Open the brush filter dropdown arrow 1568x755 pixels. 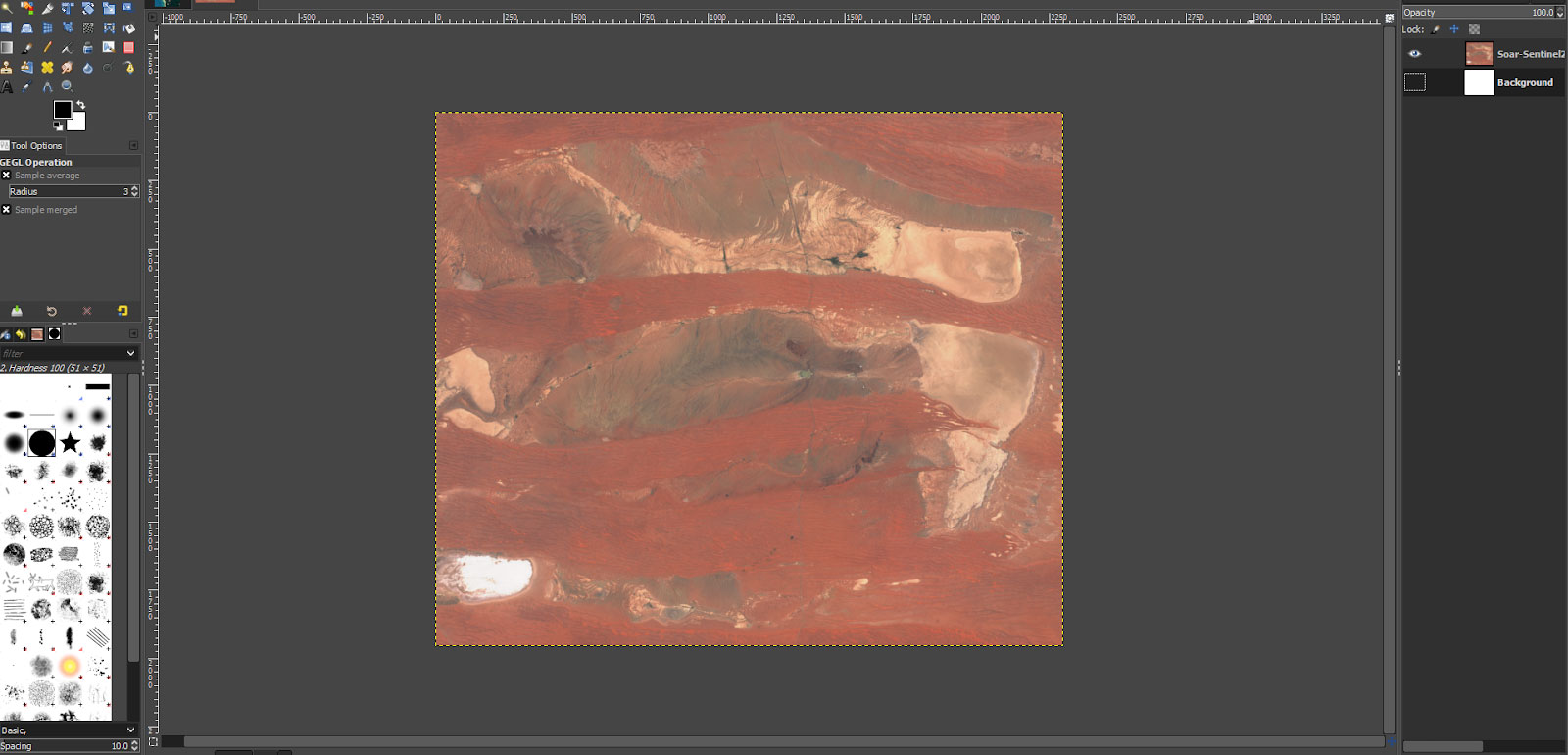tap(130, 353)
